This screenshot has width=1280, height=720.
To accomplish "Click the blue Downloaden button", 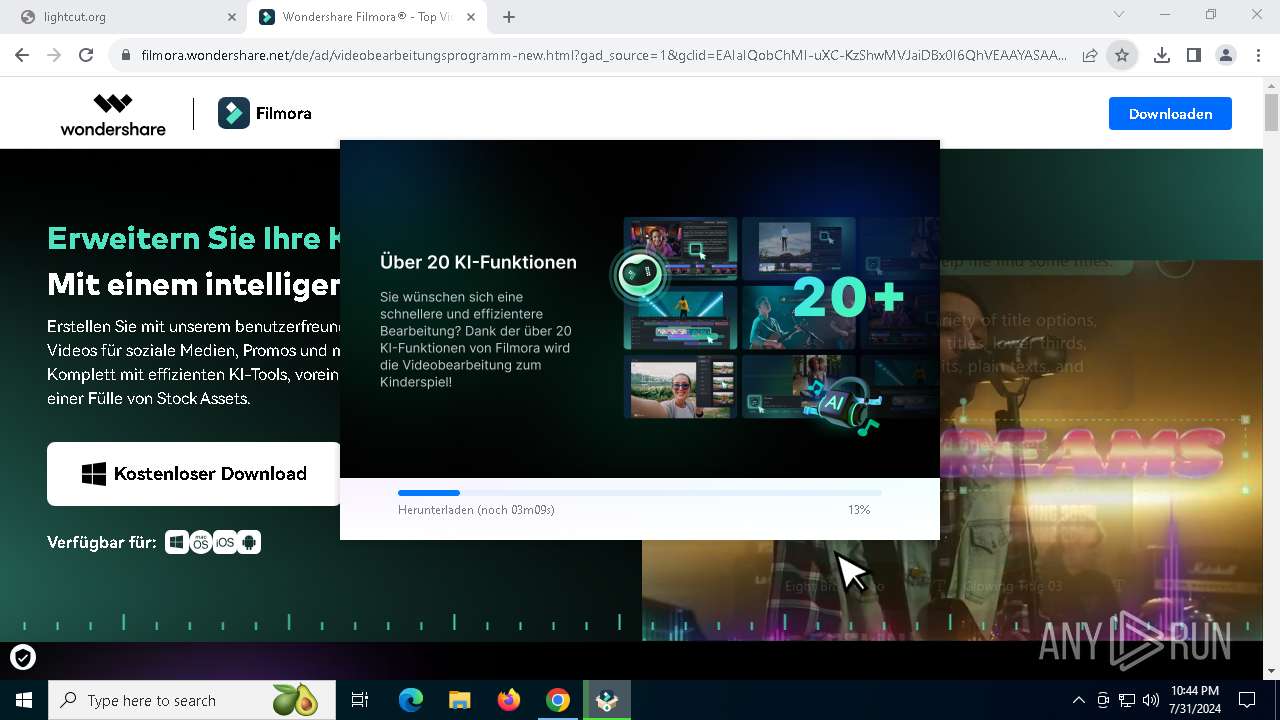I will 1170,114.
